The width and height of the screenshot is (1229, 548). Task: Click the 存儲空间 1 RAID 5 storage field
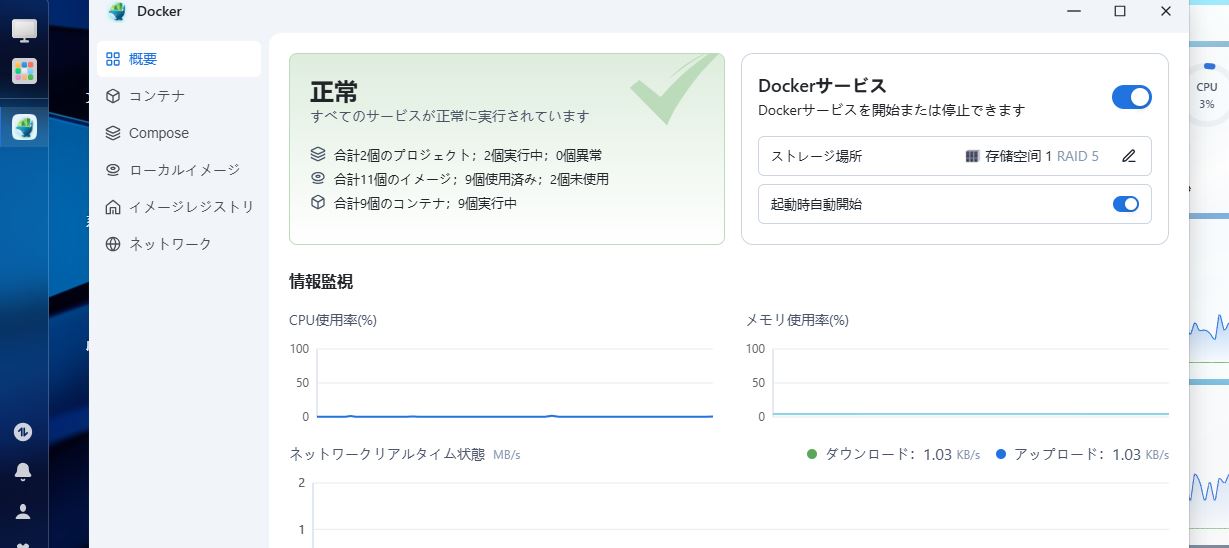point(1031,156)
